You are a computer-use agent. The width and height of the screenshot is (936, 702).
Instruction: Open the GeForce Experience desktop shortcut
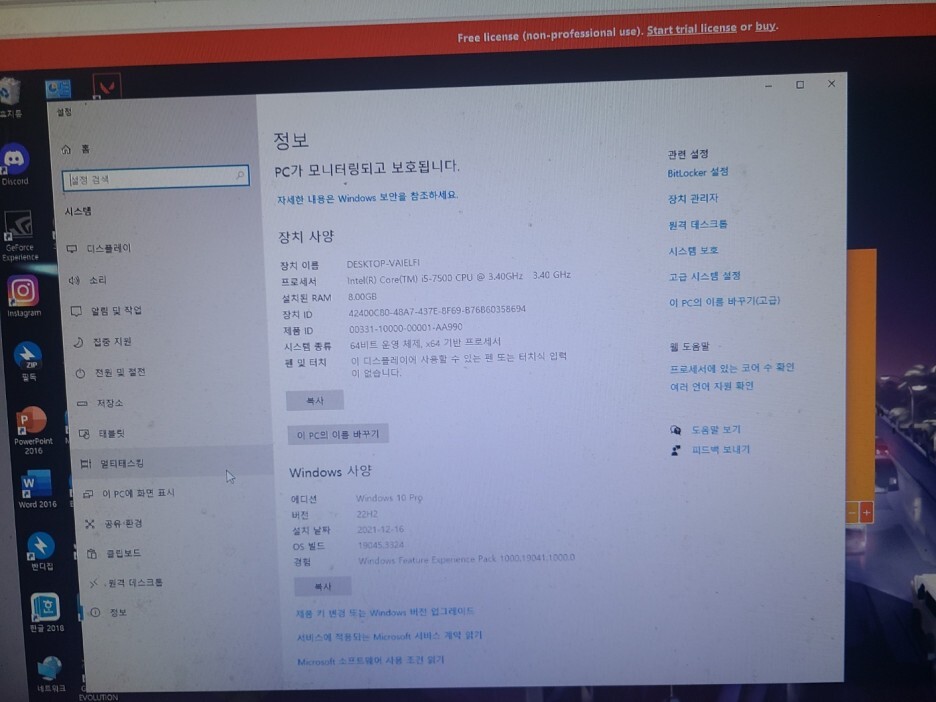tap(19, 235)
